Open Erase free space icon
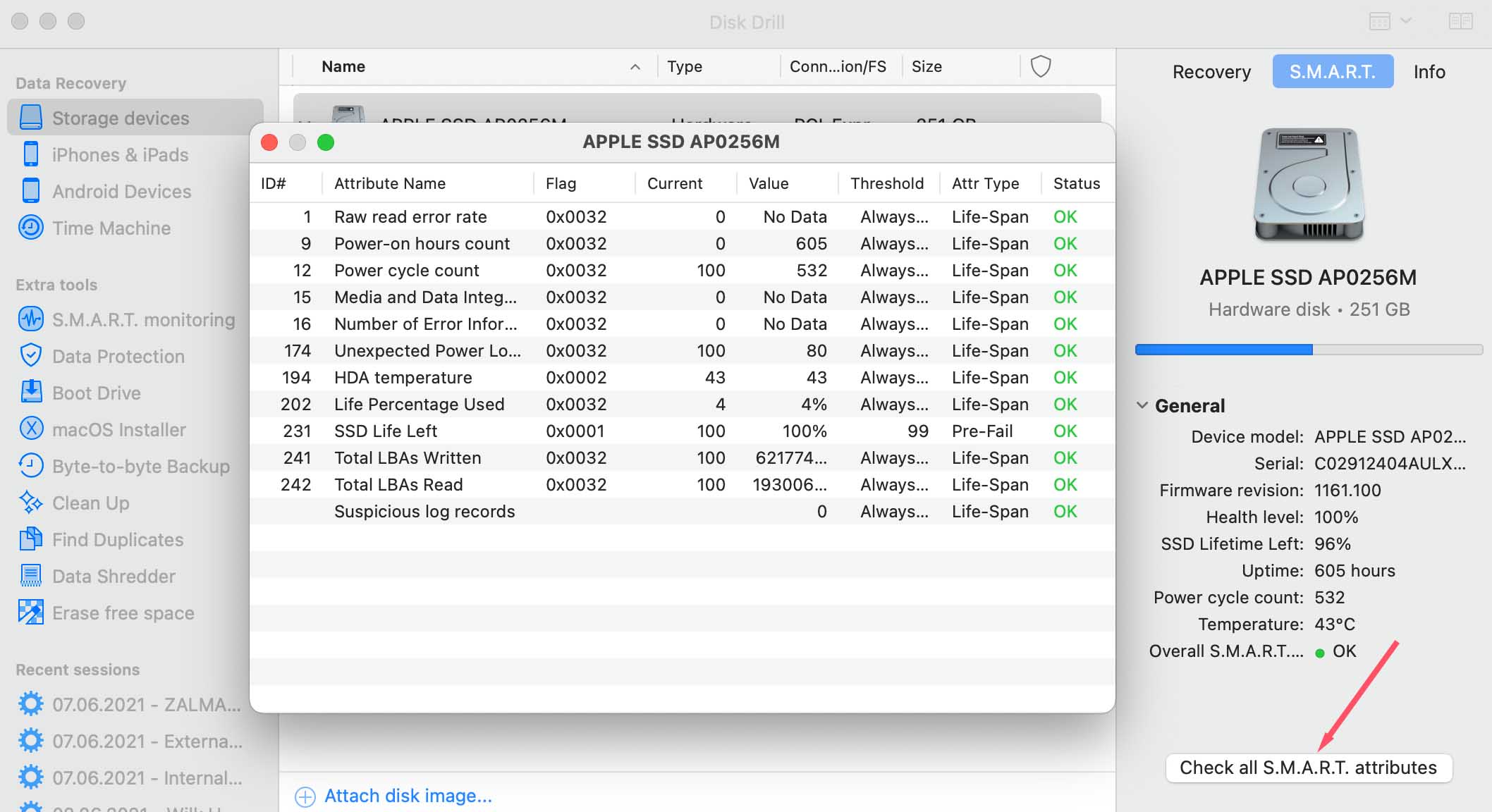 [30, 613]
